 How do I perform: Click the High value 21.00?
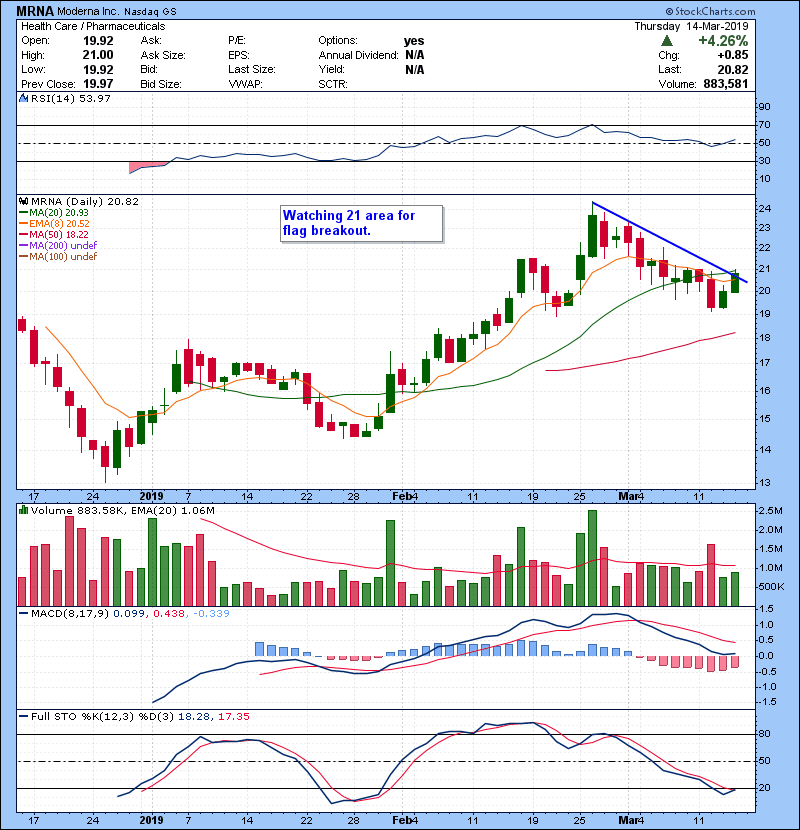98,55
